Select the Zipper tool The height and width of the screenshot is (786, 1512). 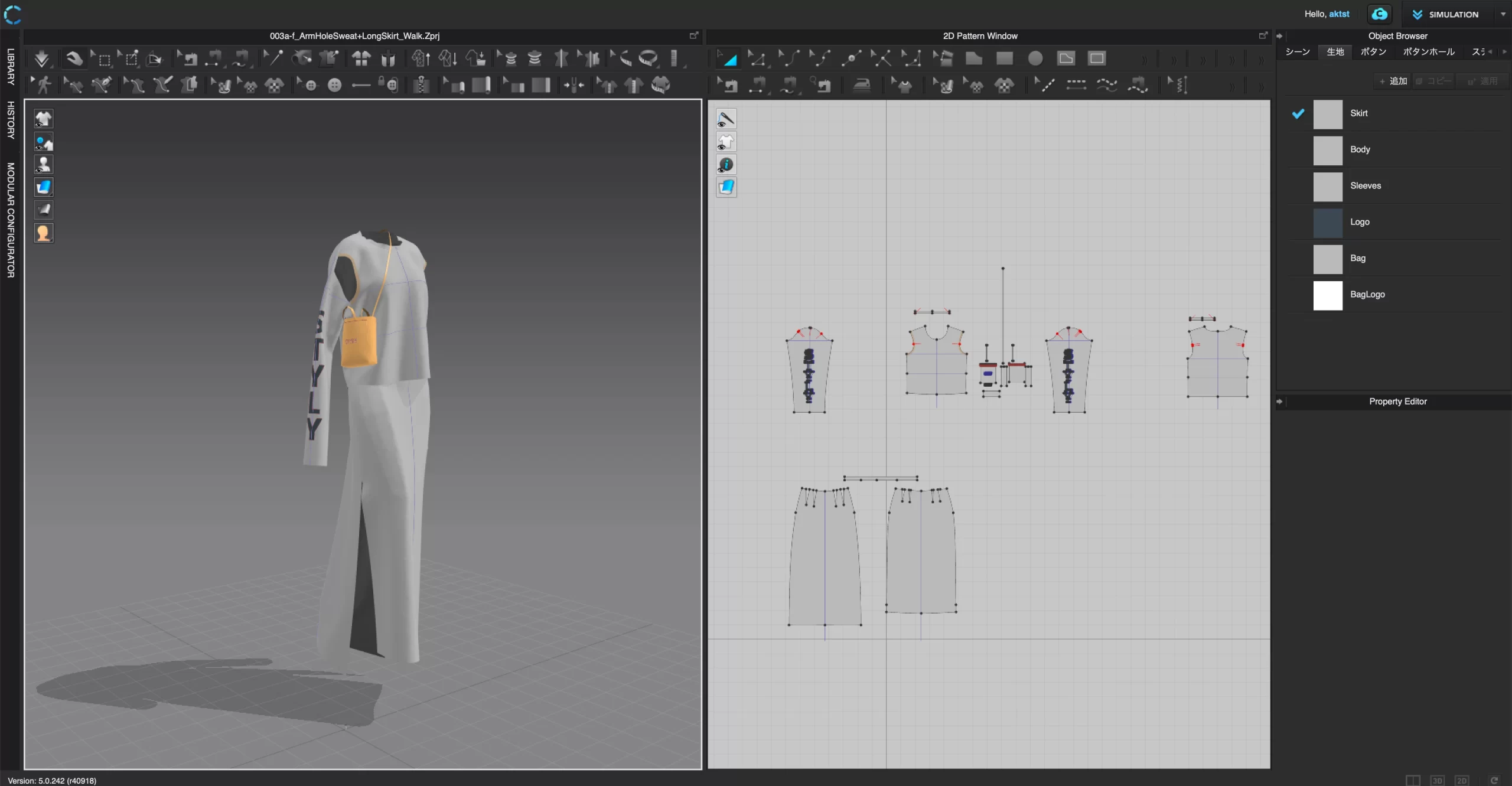coord(421,84)
